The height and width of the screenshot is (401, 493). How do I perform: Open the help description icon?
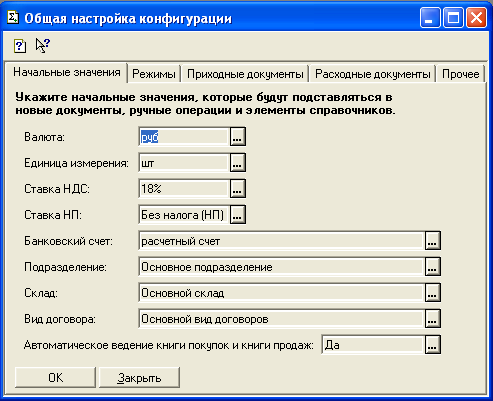pos(20,46)
